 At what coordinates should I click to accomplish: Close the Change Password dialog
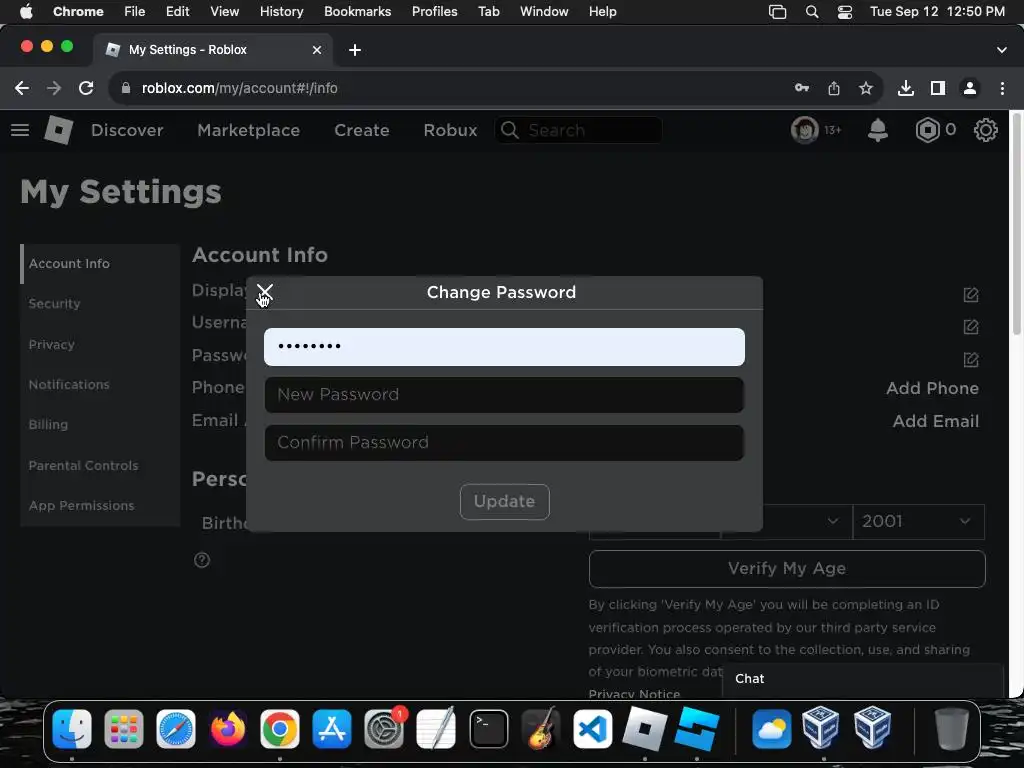[x=265, y=292]
